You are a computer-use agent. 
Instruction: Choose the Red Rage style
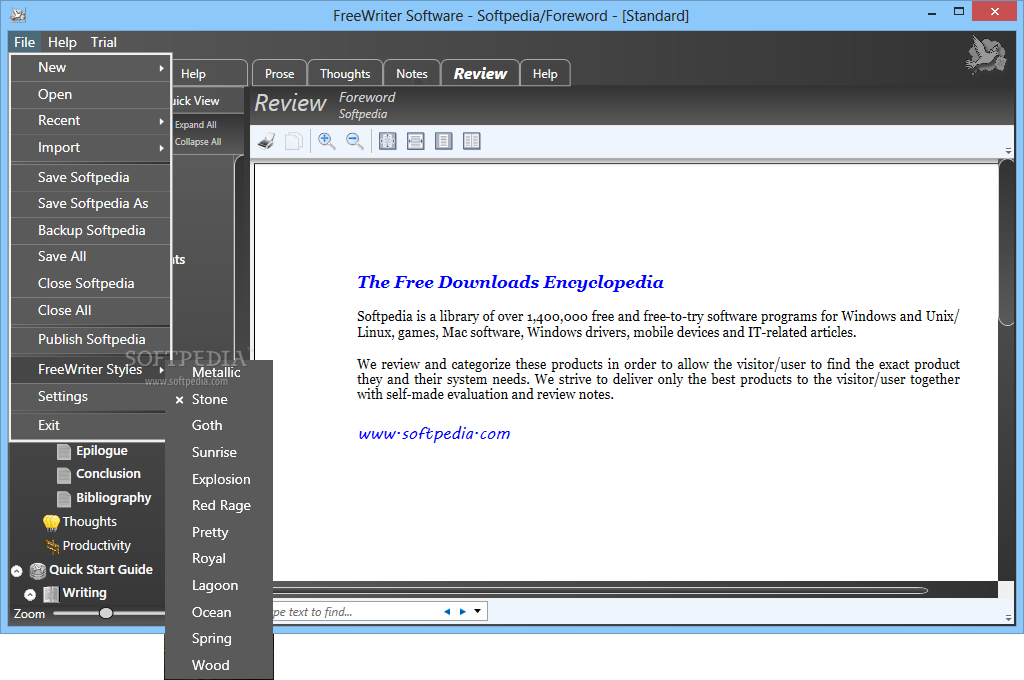pyautogui.click(x=219, y=505)
